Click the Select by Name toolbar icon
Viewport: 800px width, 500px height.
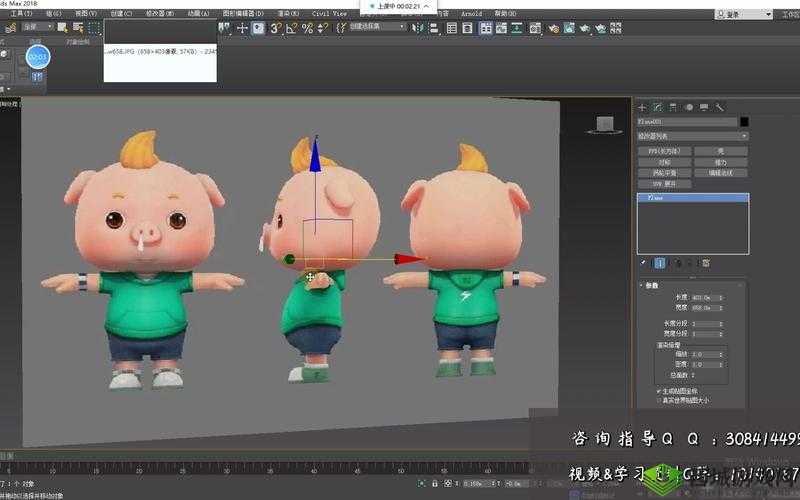coord(78,27)
